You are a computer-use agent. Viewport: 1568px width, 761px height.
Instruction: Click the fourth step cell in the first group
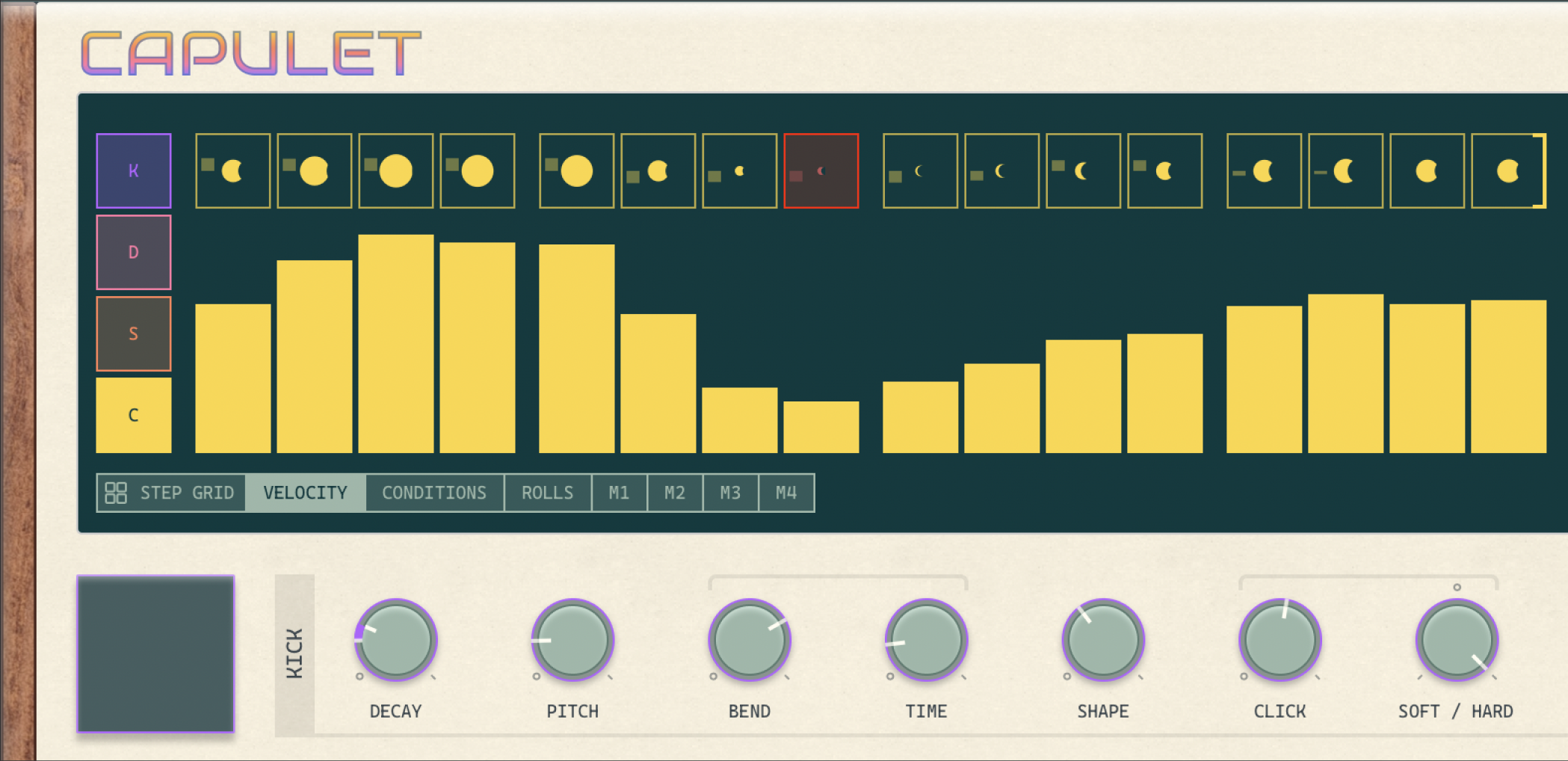[478, 170]
